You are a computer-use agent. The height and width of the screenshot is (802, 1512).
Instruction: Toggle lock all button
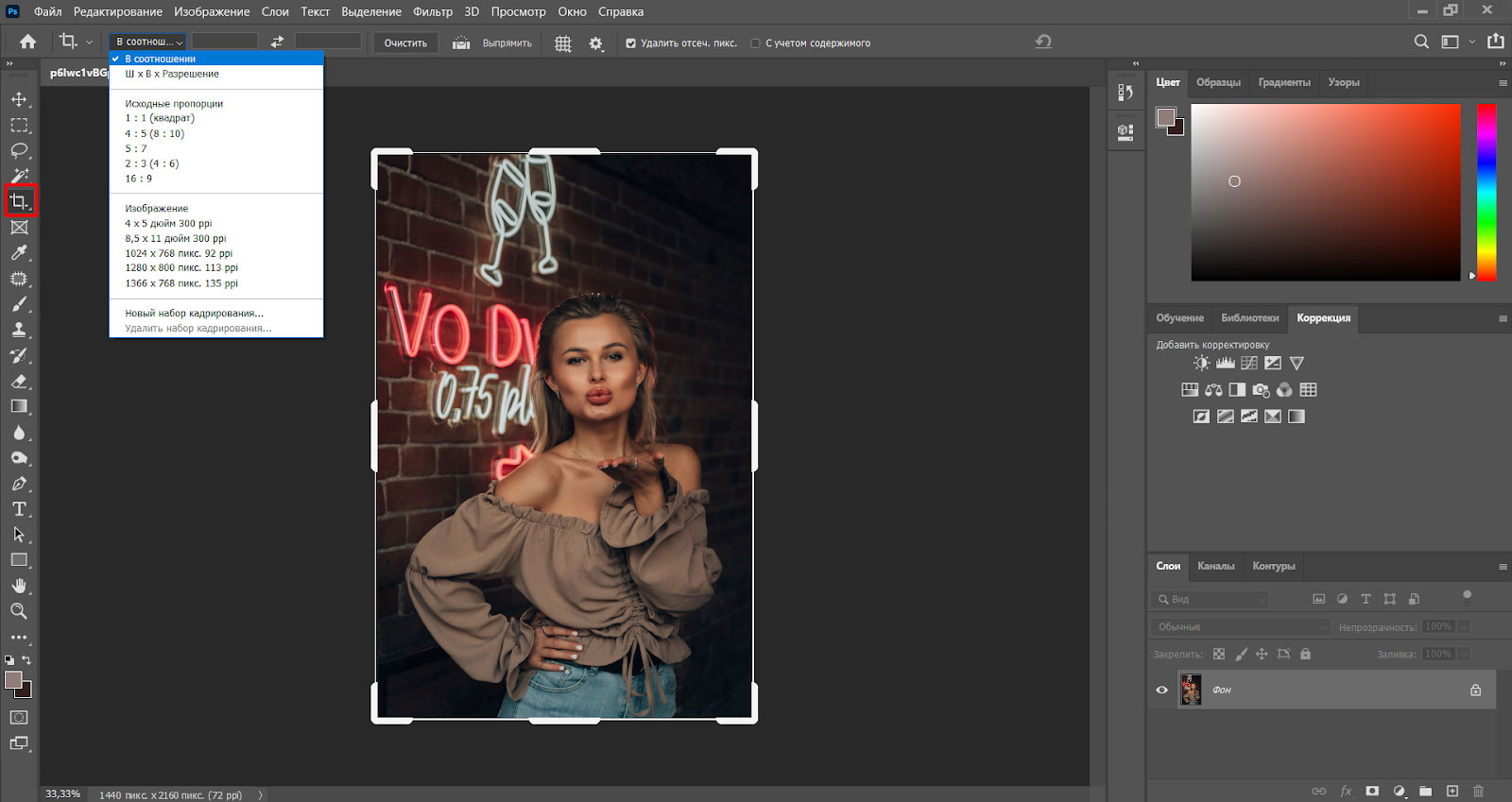(x=1305, y=654)
